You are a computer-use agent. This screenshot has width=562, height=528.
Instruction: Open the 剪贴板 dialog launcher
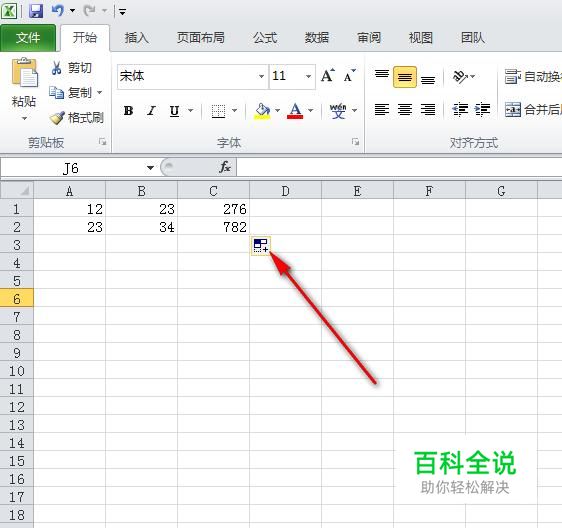103,142
